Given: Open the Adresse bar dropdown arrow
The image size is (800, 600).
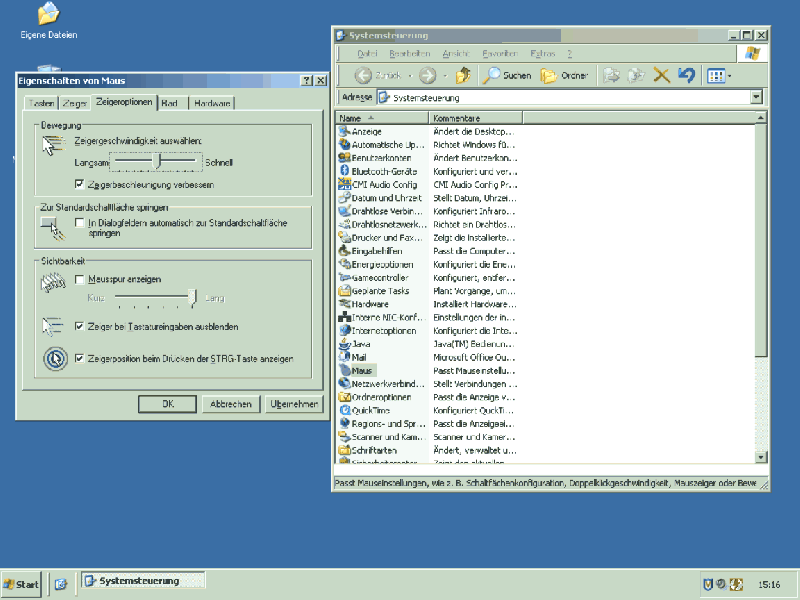Looking at the screenshot, I should tap(756, 97).
